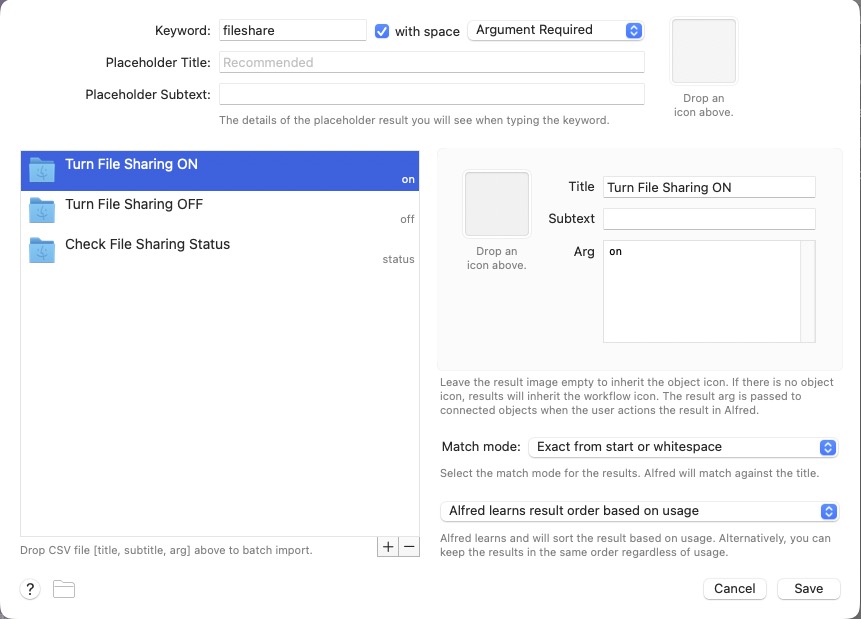Click the keyword icon drop well
The width and height of the screenshot is (861, 619).
point(704,51)
